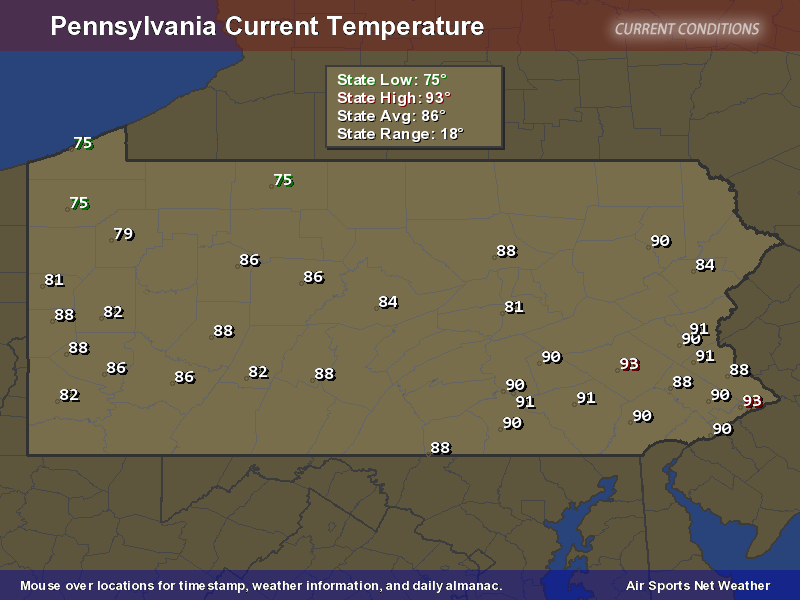
Task: Click the CURRENT CONDITIONS header label
Action: tap(686, 29)
